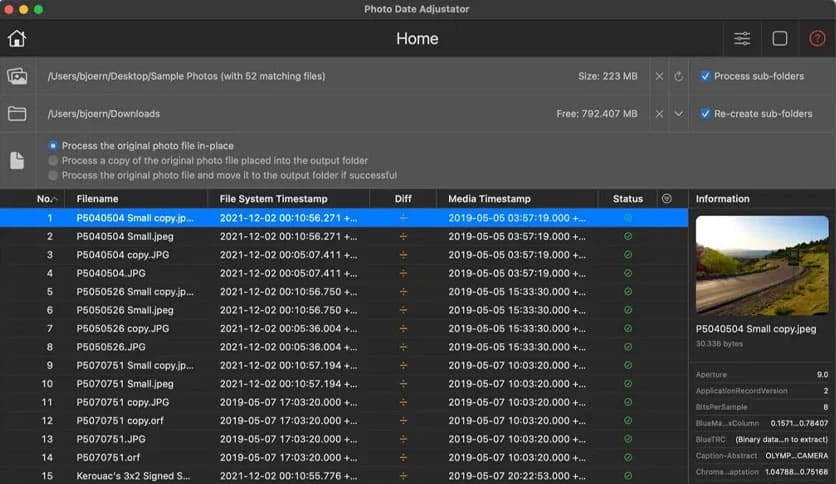
Task: Uncheck Process sub-folders
Action: (x=706, y=76)
